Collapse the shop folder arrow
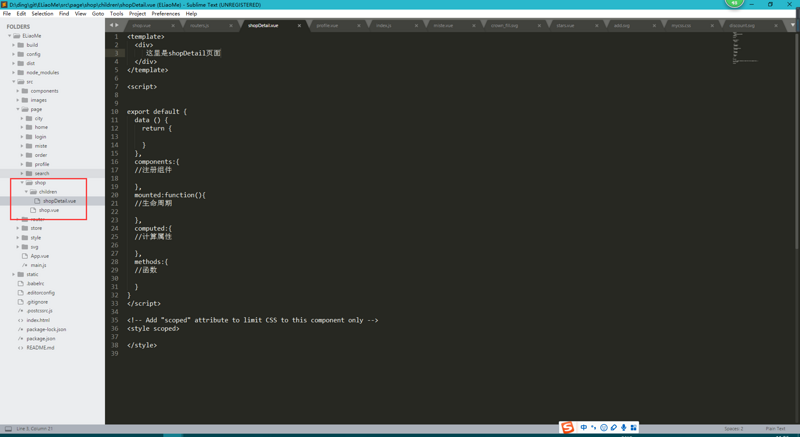This screenshot has width=800, height=437. coord(22,183)
